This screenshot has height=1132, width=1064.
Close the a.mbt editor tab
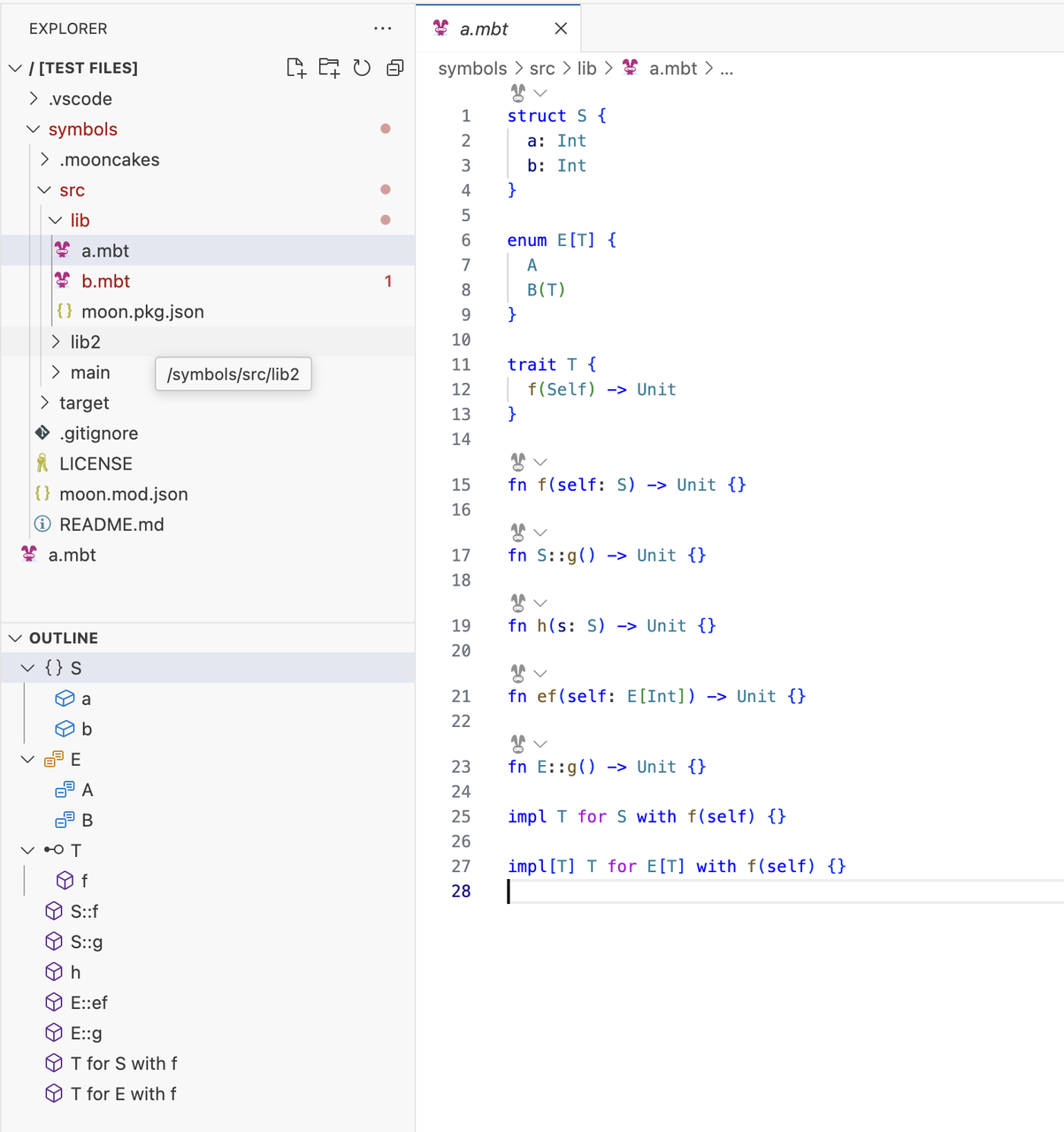[561, 28]
